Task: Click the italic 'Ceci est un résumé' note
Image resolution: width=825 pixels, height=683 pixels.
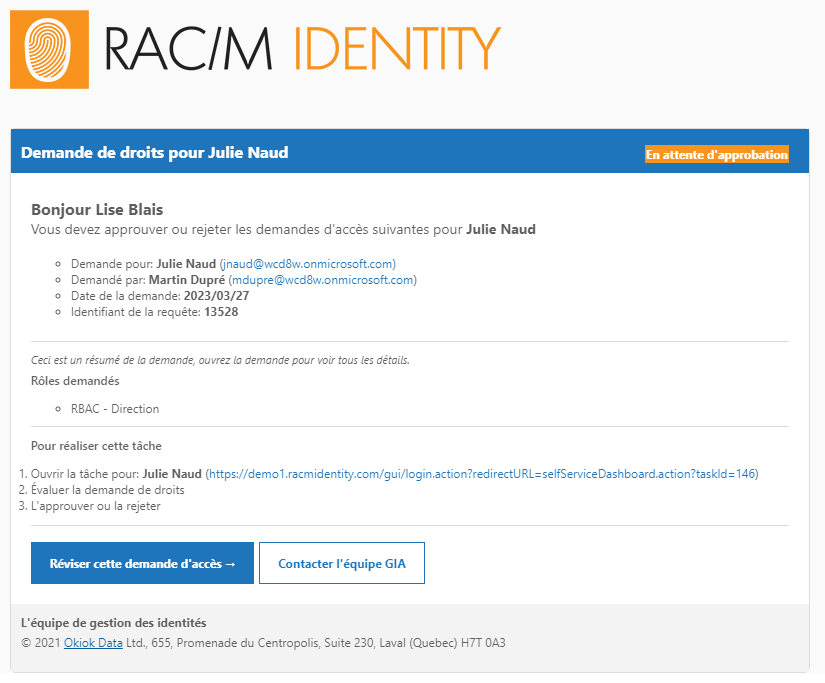Action: (x=220, y=360)
